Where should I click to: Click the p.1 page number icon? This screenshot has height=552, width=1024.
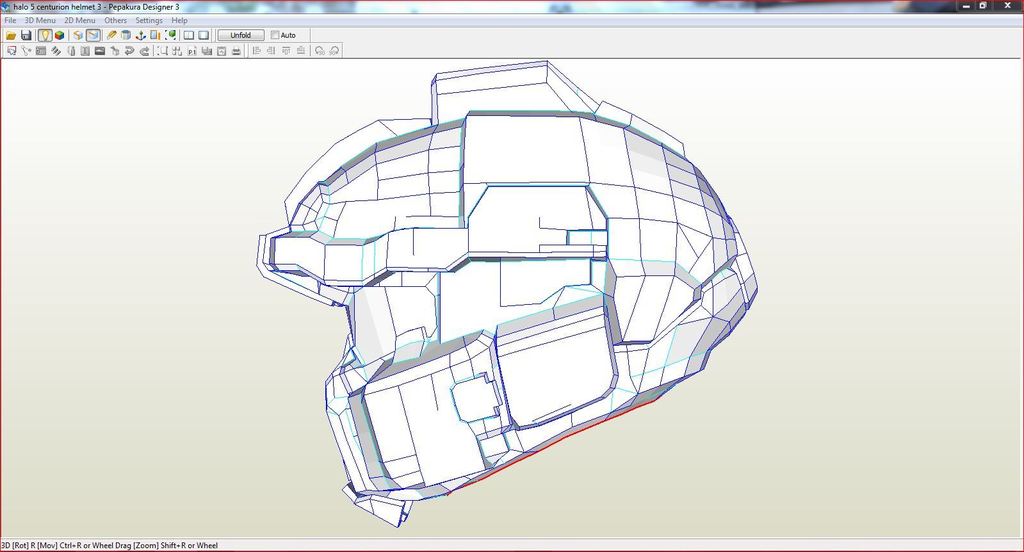tap(192, 50)
